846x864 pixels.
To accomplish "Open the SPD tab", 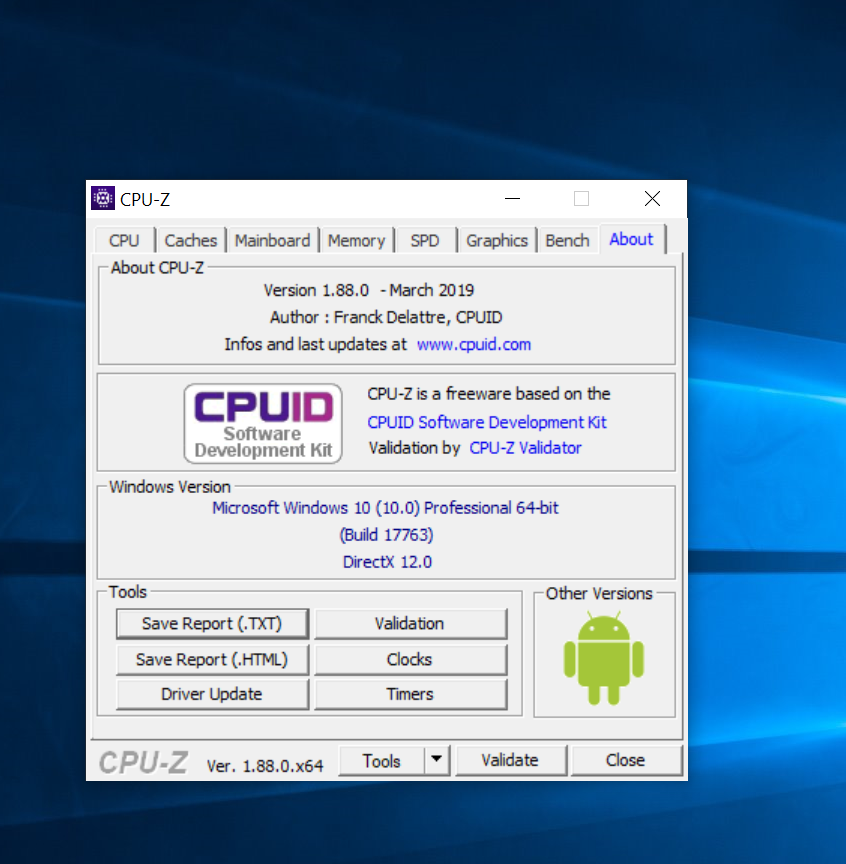I will click(425, 241).
